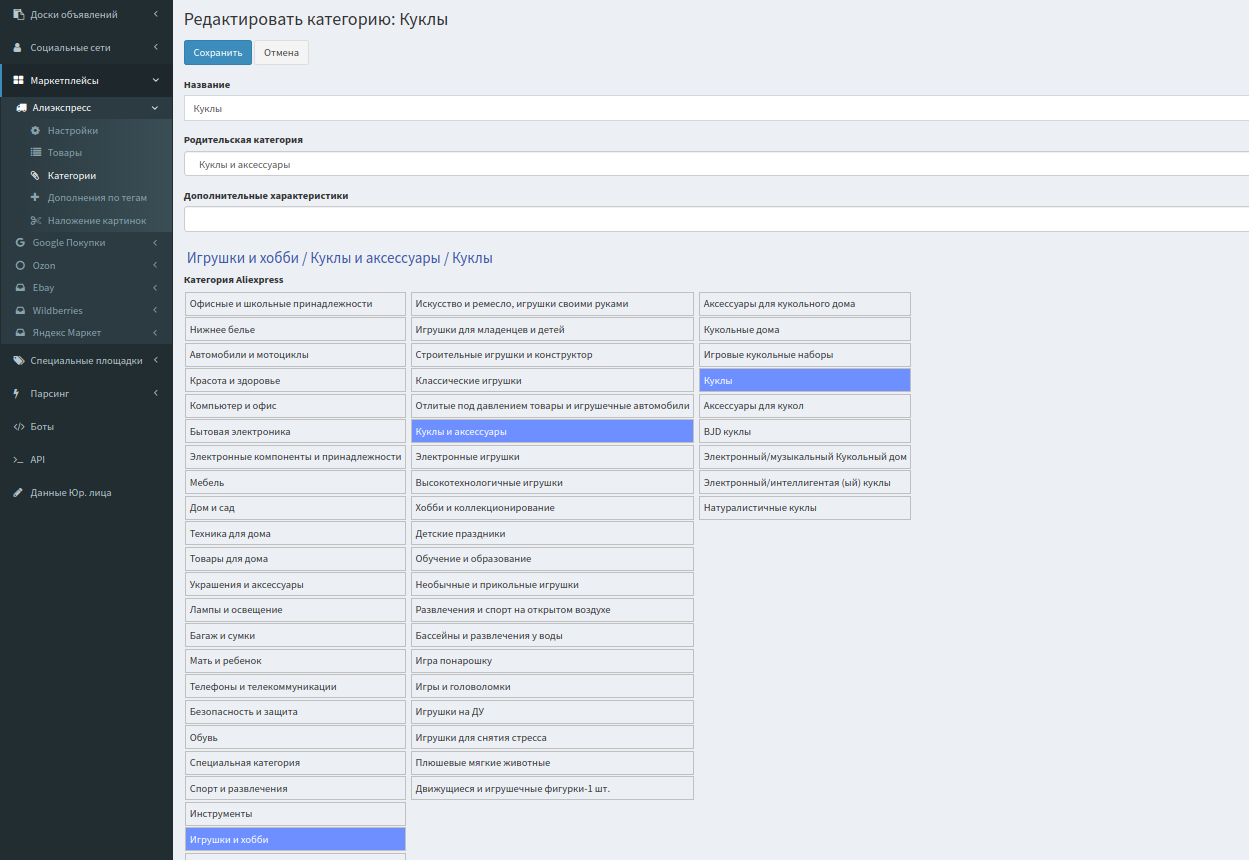Image resolution: width=1249 pixels, height=860 pixels.
Task: Select the Кукольные дома category
Action: [805, 330]
